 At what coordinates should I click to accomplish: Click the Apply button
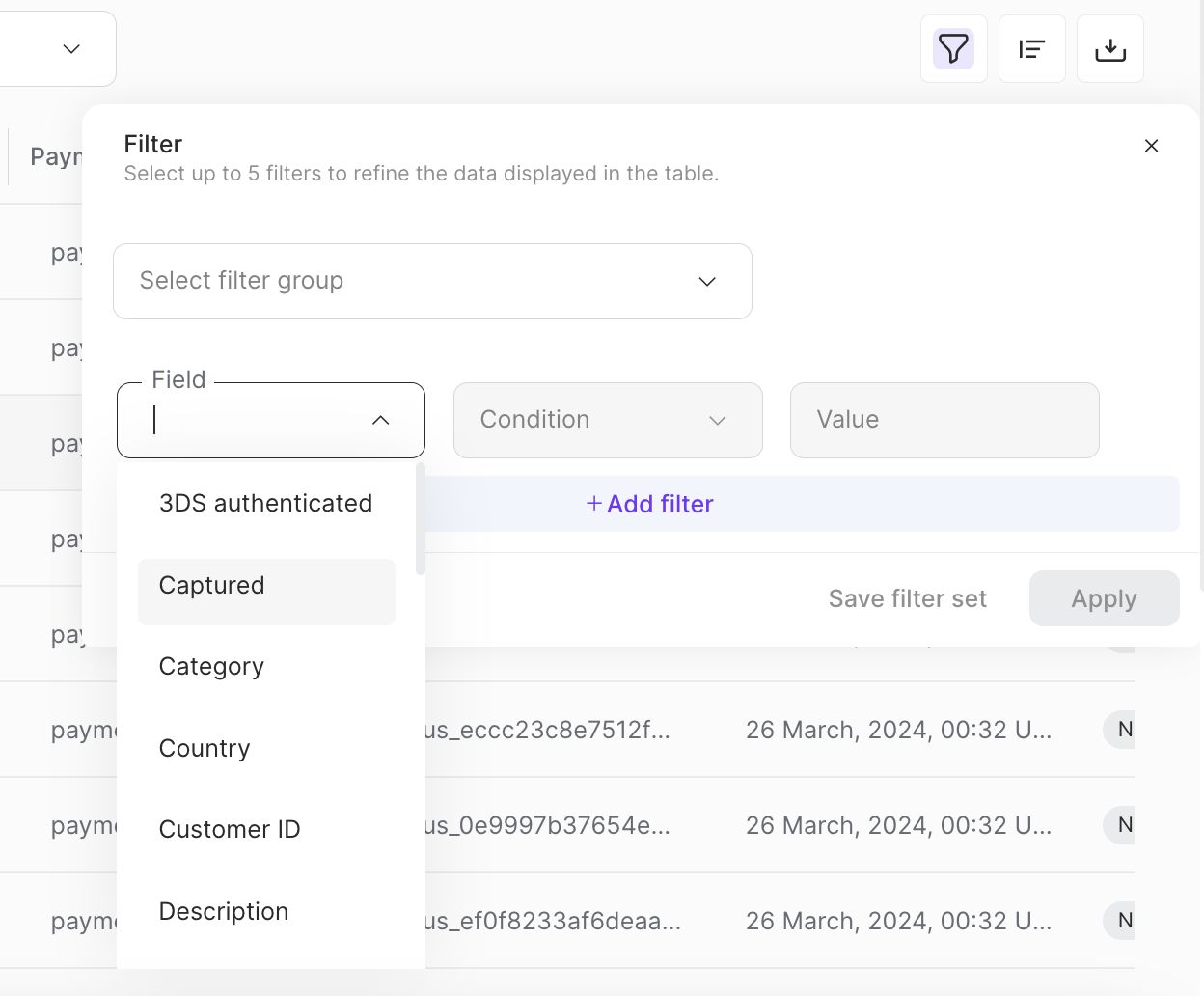[1104, 598]
